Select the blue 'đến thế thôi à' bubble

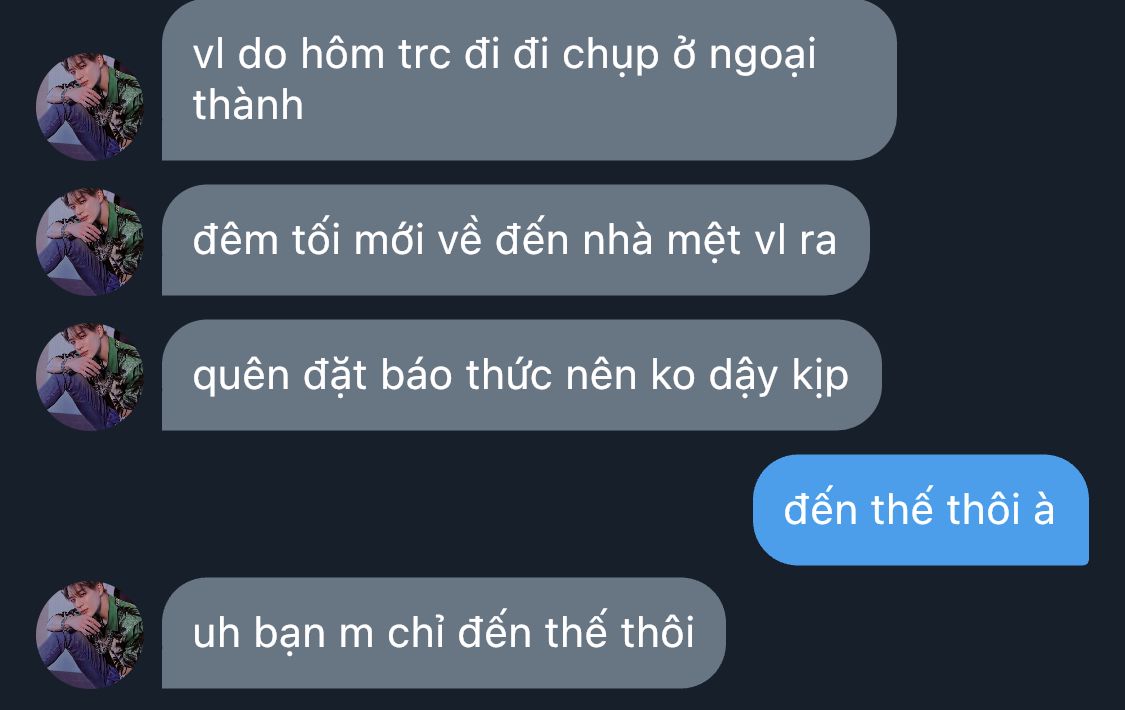pos(921,510)
